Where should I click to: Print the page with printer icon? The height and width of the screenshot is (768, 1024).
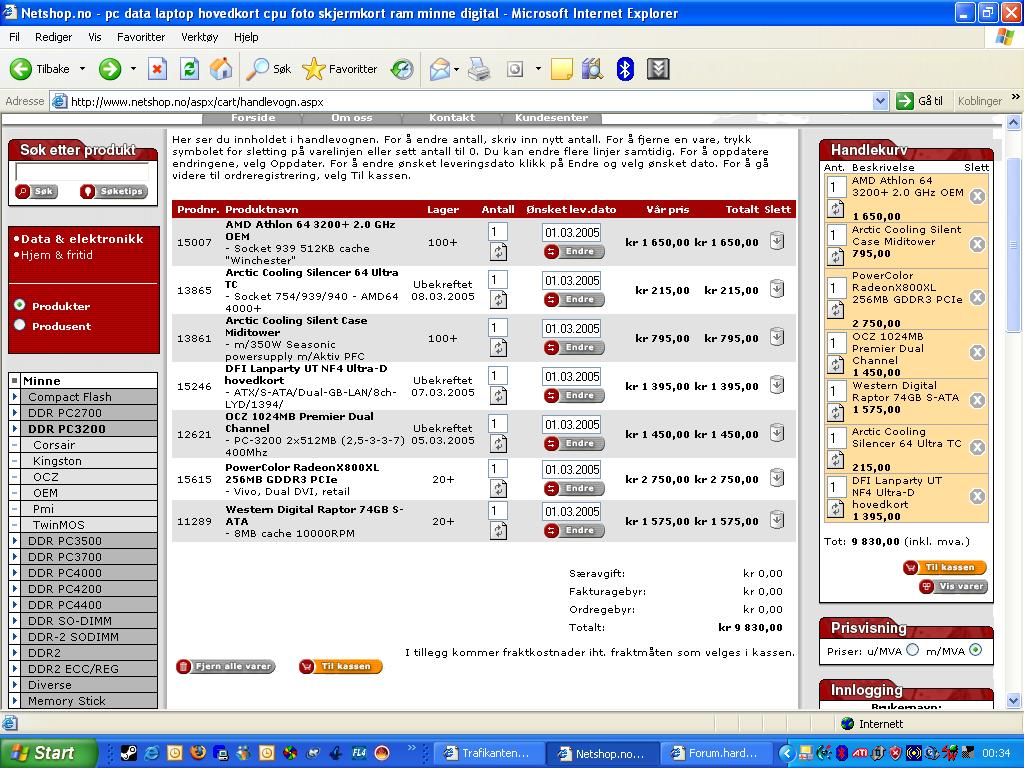pos(479,69)
